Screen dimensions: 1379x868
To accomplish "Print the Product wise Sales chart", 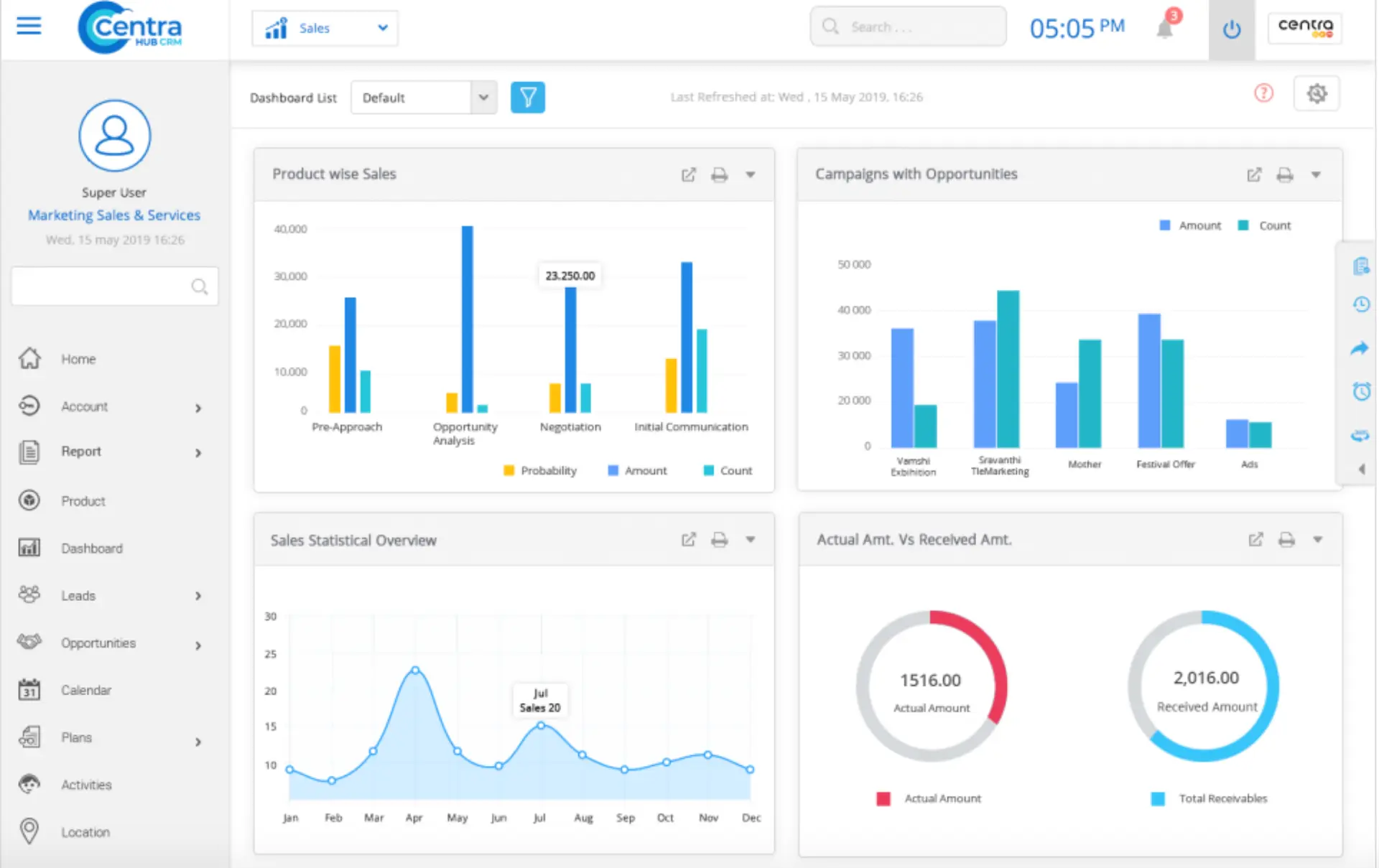I will pyautogui.click(x=719, y=174).
